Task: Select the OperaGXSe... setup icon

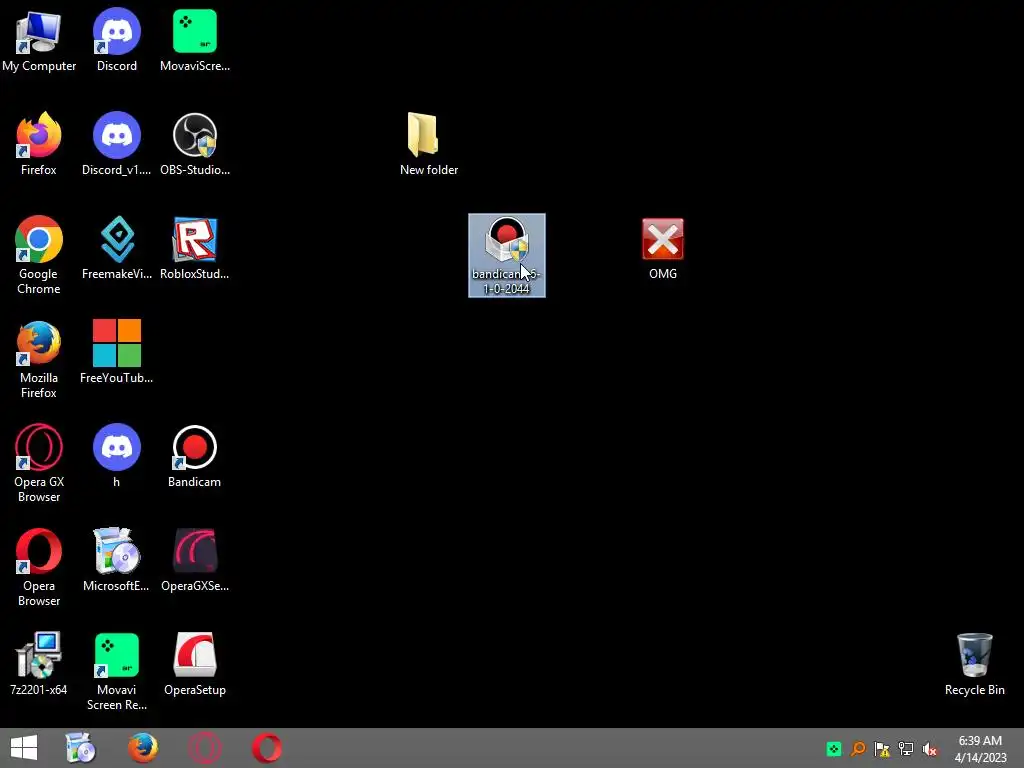Action: click(195, 560)
